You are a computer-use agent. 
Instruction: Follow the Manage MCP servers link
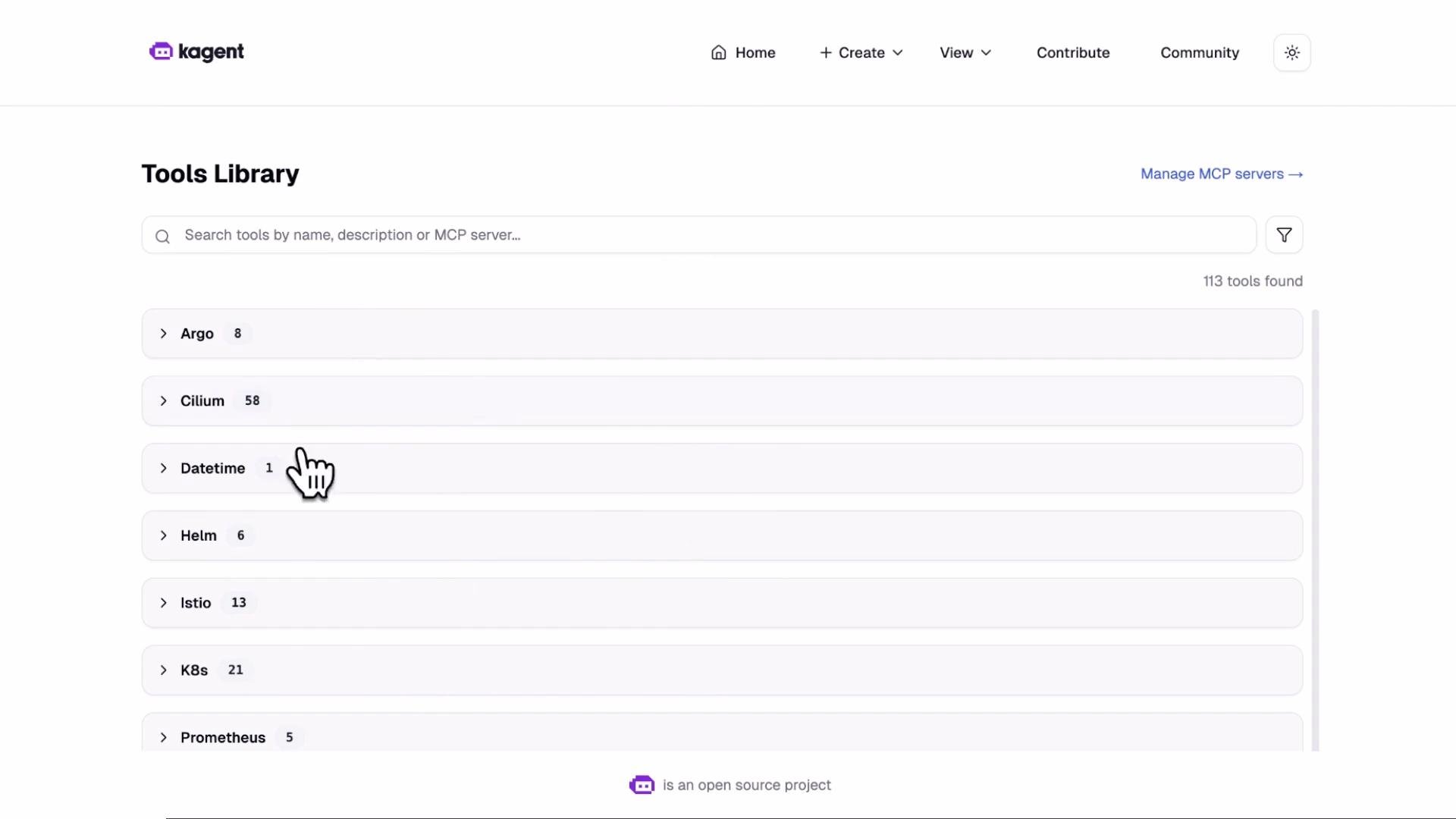pos(1222,174)
